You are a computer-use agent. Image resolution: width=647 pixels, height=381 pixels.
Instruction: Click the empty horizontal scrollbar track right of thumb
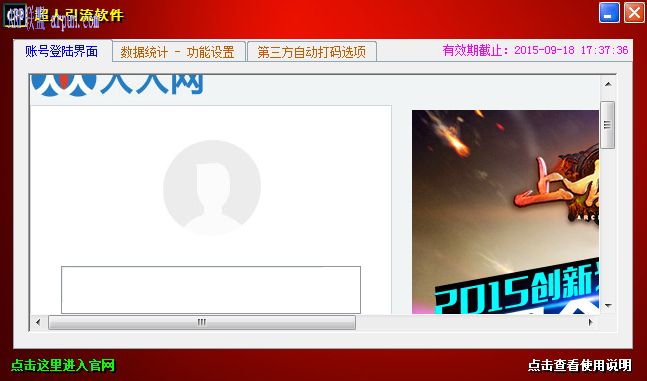470,322
